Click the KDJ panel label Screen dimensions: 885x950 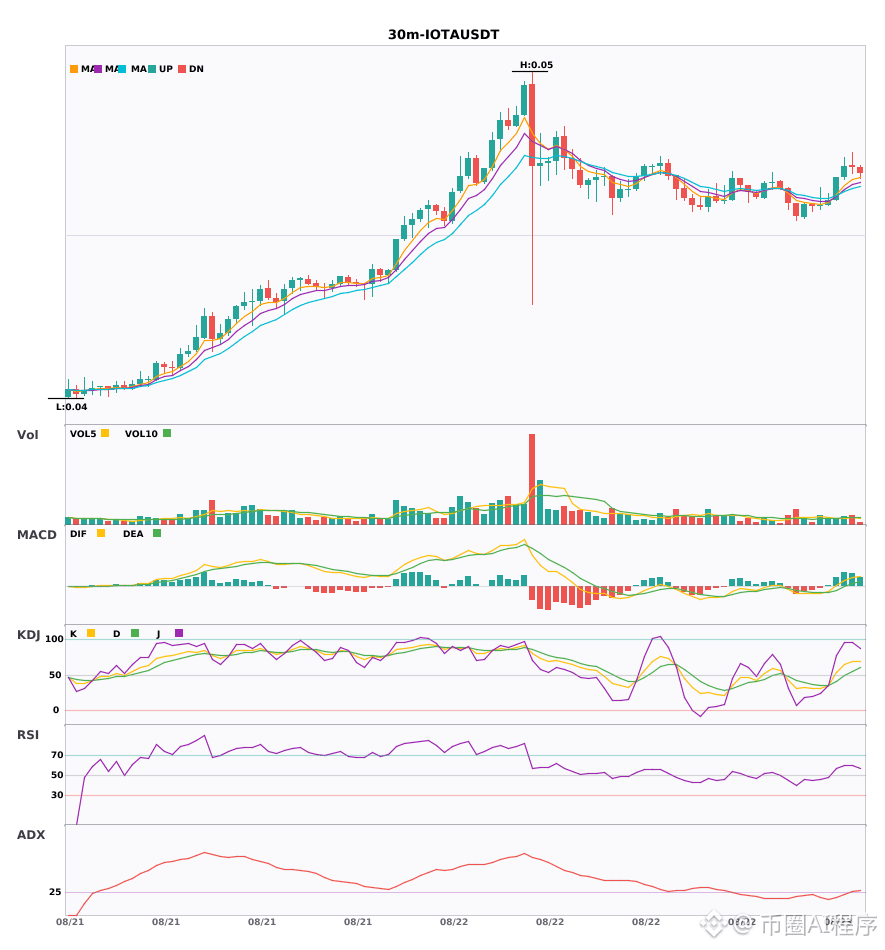[x=28, y=635]
